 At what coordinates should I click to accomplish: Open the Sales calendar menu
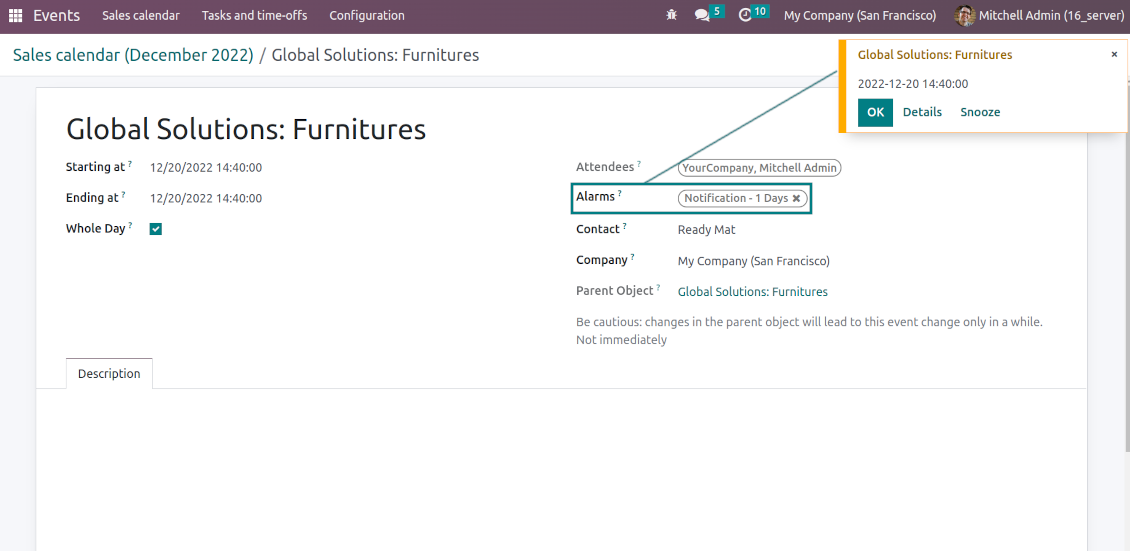click(141, 16)
